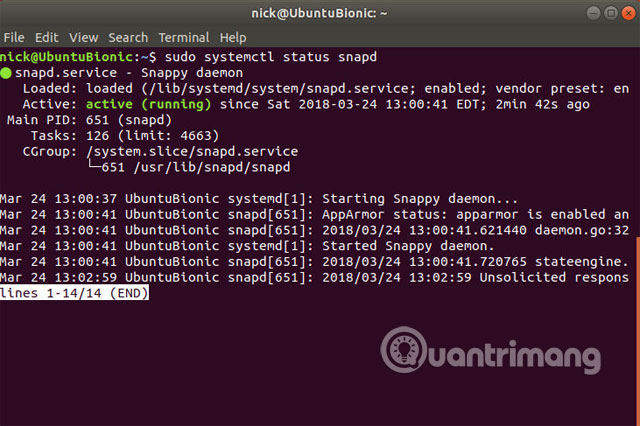
Task: Open the Terminal menu
Action: point(184,38)
